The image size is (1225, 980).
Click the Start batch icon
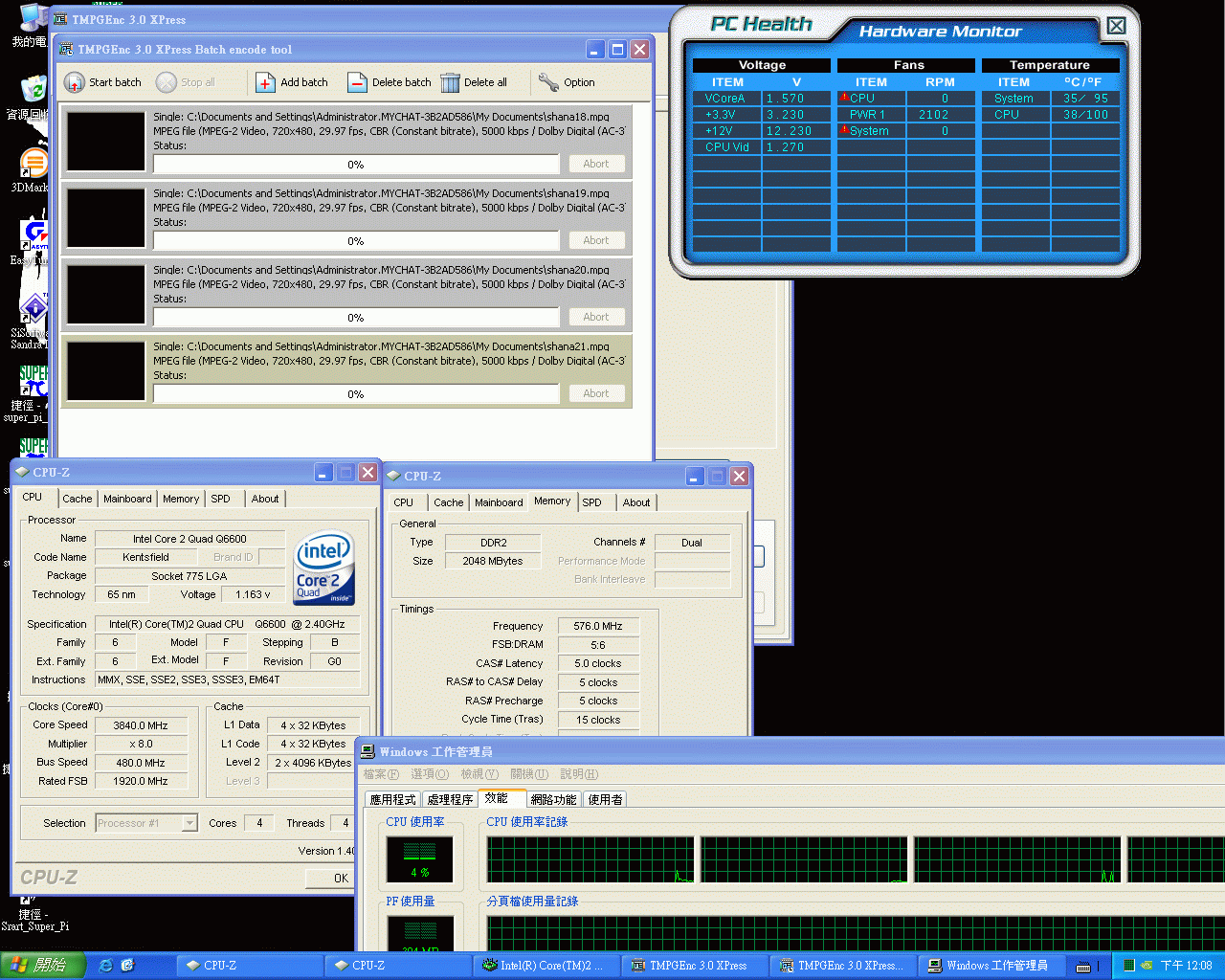coord(75,82)
